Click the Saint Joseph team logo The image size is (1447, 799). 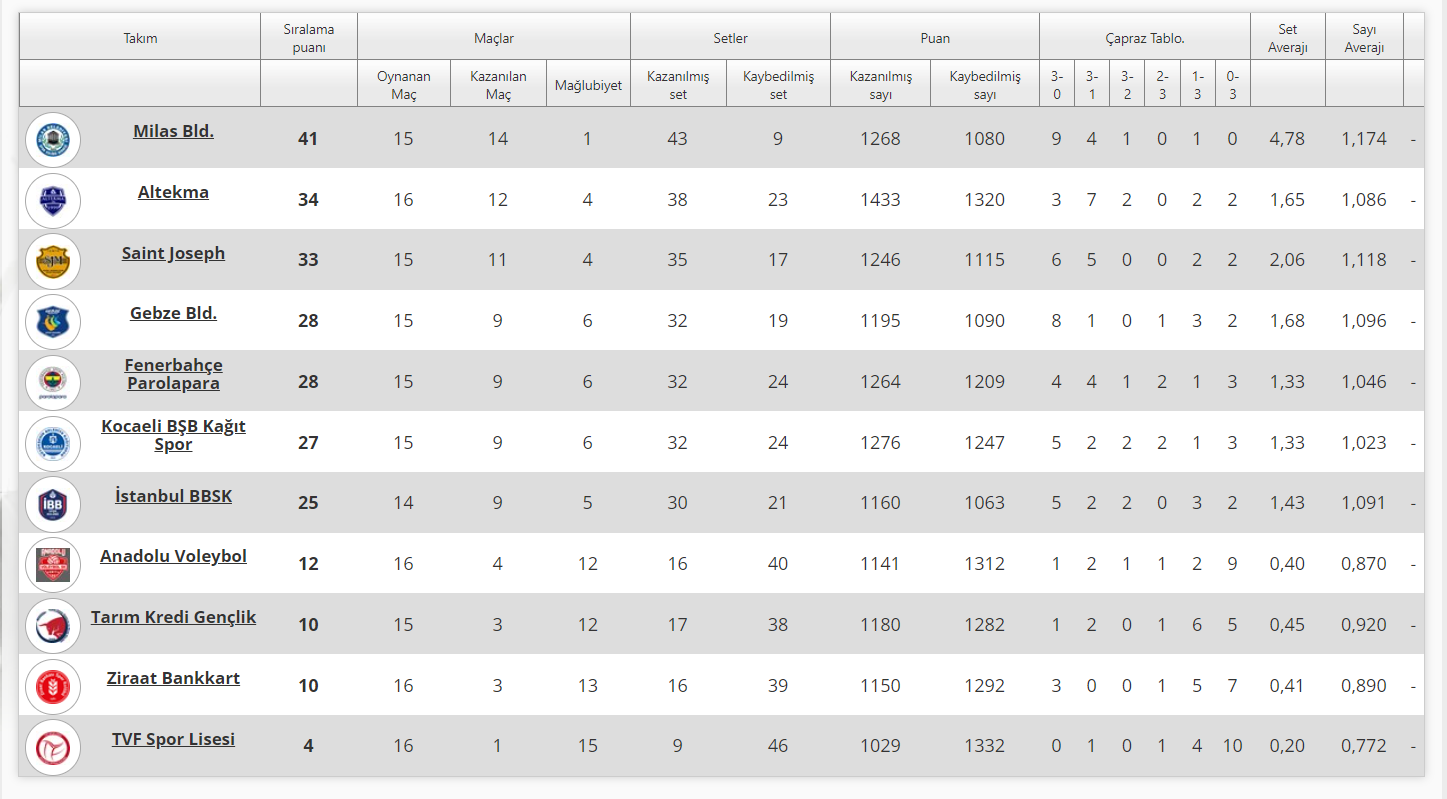click(52, 261)
